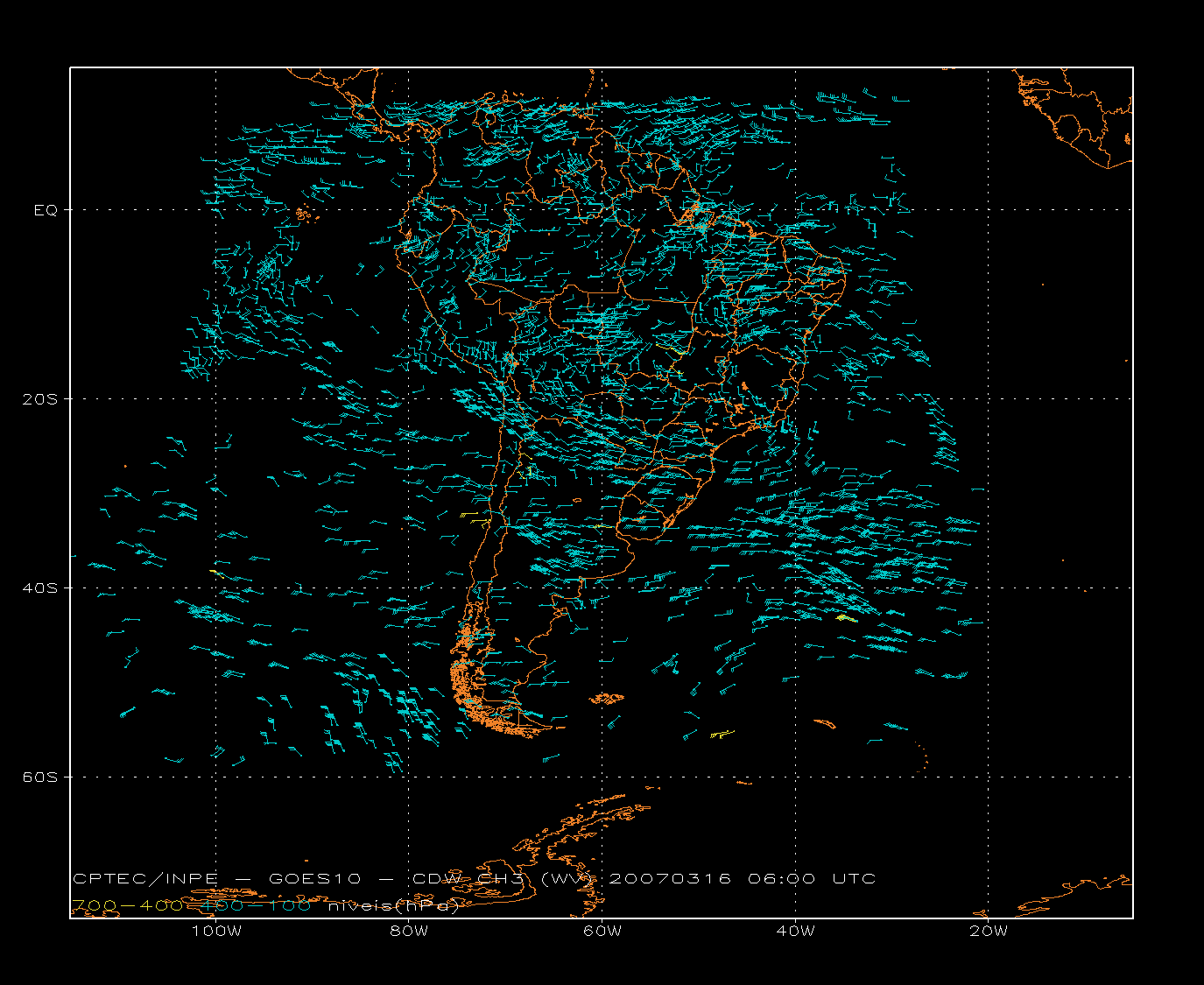
Task: Click the CPTEC/INPE caption text
Action: click(145, 879)
